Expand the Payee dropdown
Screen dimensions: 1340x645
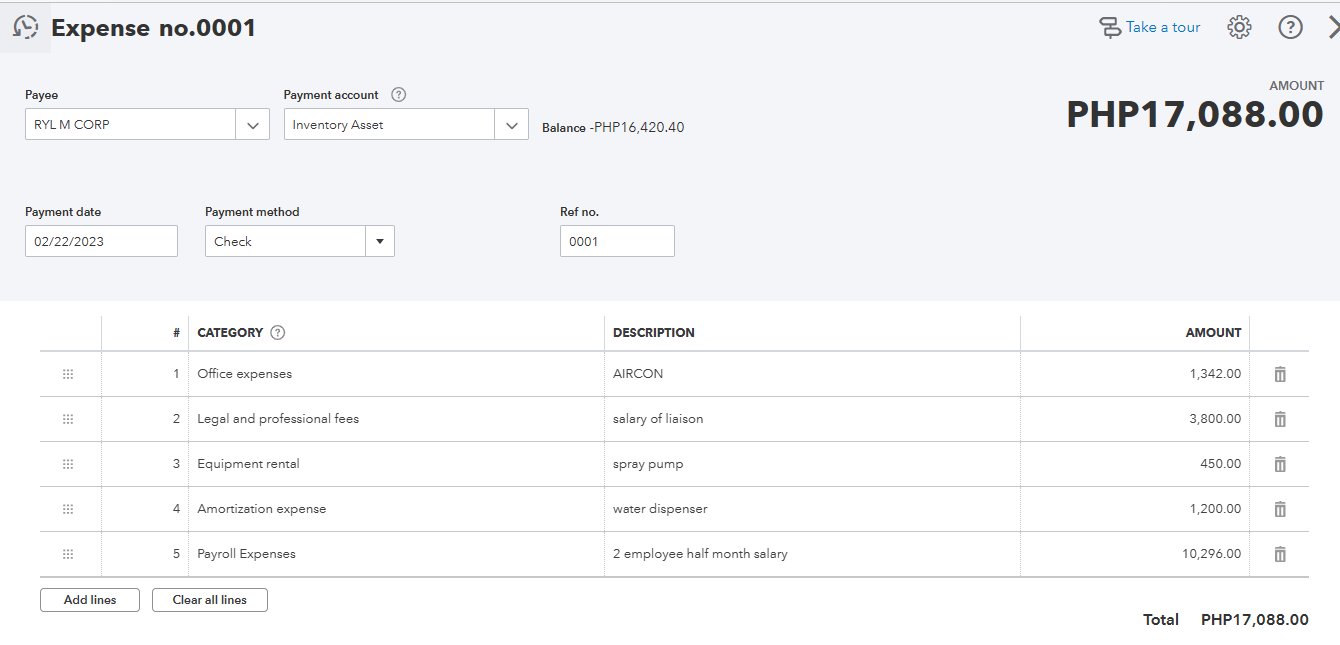[x=252, y=125]
